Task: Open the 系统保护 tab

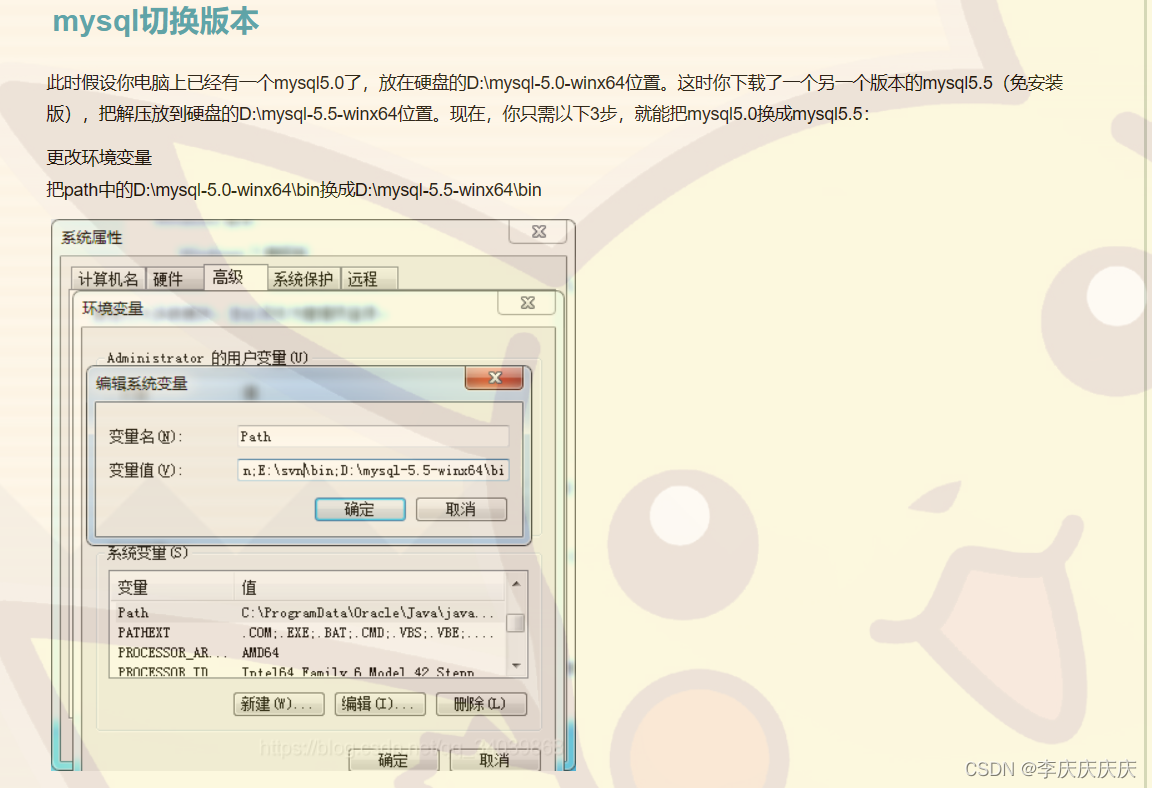Action: pyautogui.click(x=302, y=278)
